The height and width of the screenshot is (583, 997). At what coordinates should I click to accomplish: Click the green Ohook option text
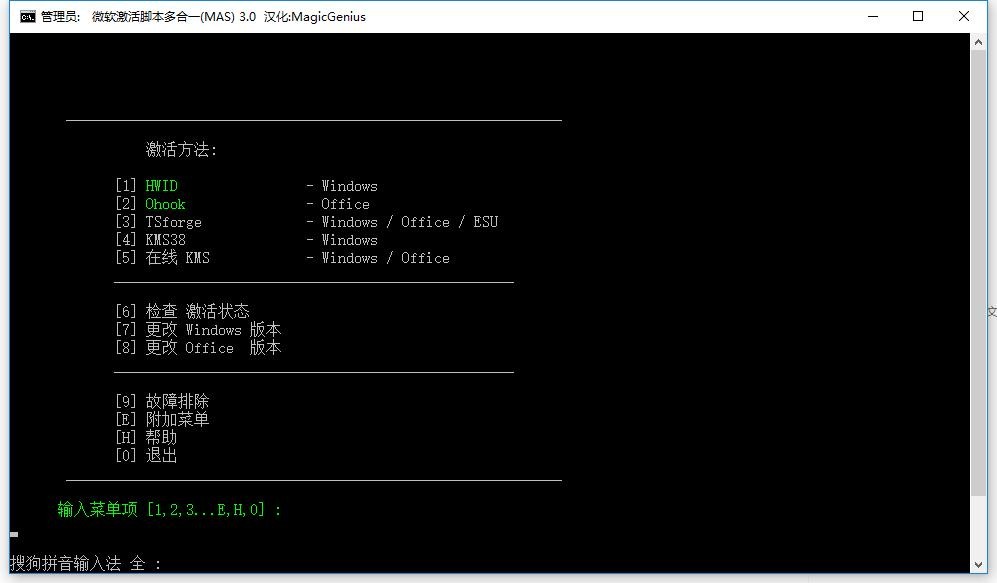pos(165,204)
